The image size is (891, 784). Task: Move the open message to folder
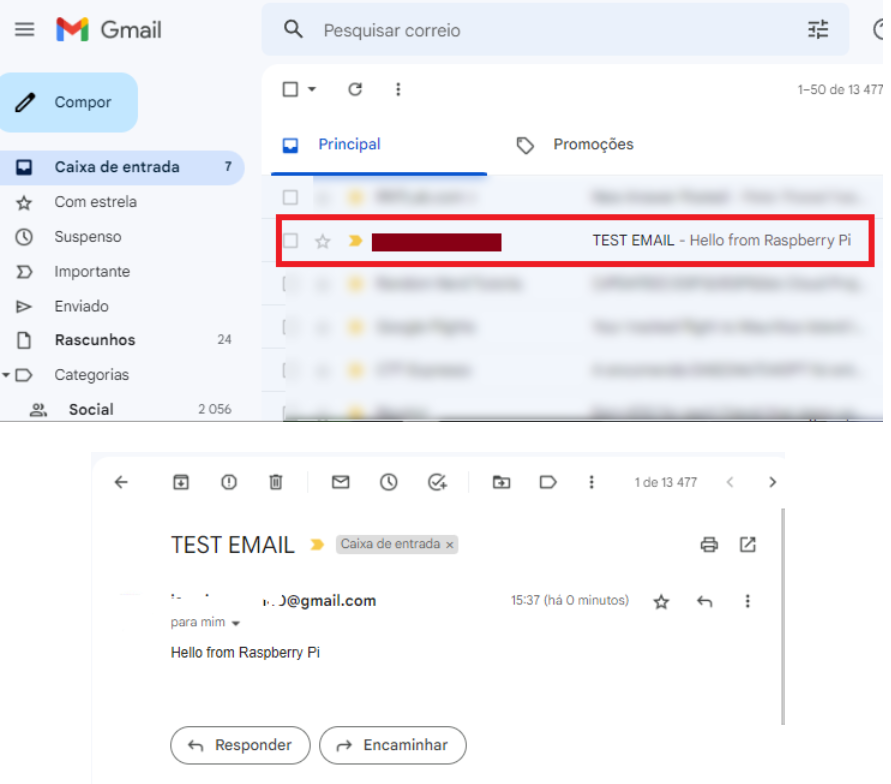501,482
